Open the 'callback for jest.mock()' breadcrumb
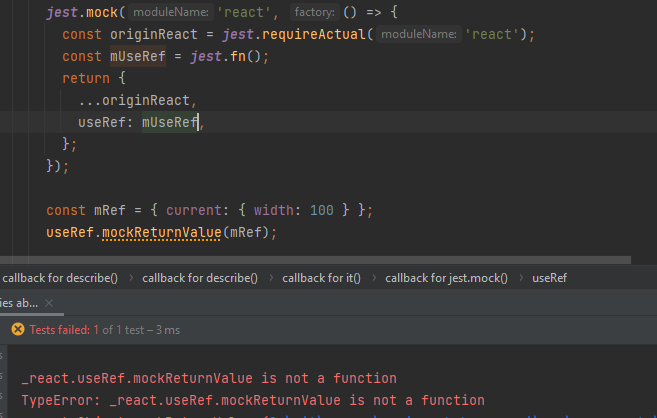The width and height of the screenshot is (657, 418). 446,278
